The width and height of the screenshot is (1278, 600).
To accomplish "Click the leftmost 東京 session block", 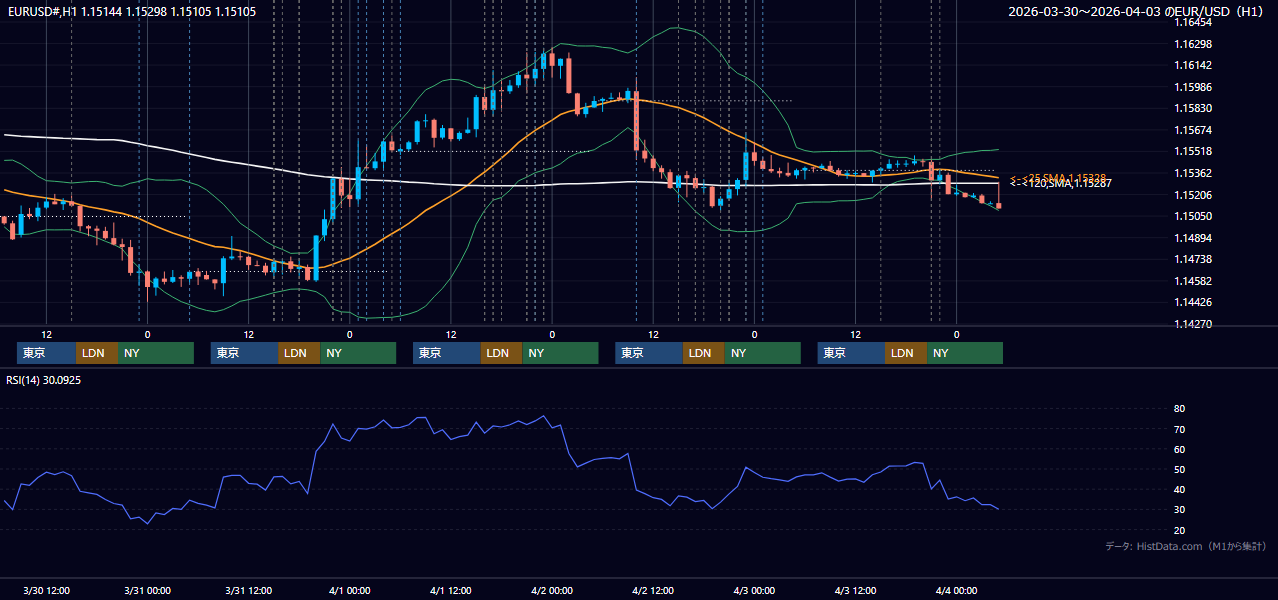I will (x=46, y=353).
